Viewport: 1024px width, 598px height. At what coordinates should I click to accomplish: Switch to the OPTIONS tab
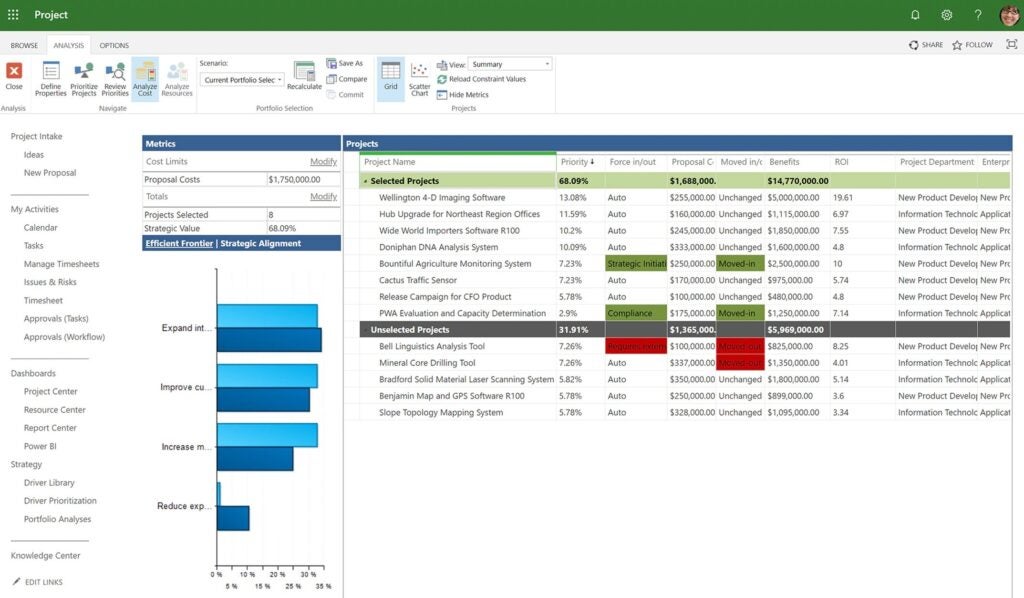(113, 45)
